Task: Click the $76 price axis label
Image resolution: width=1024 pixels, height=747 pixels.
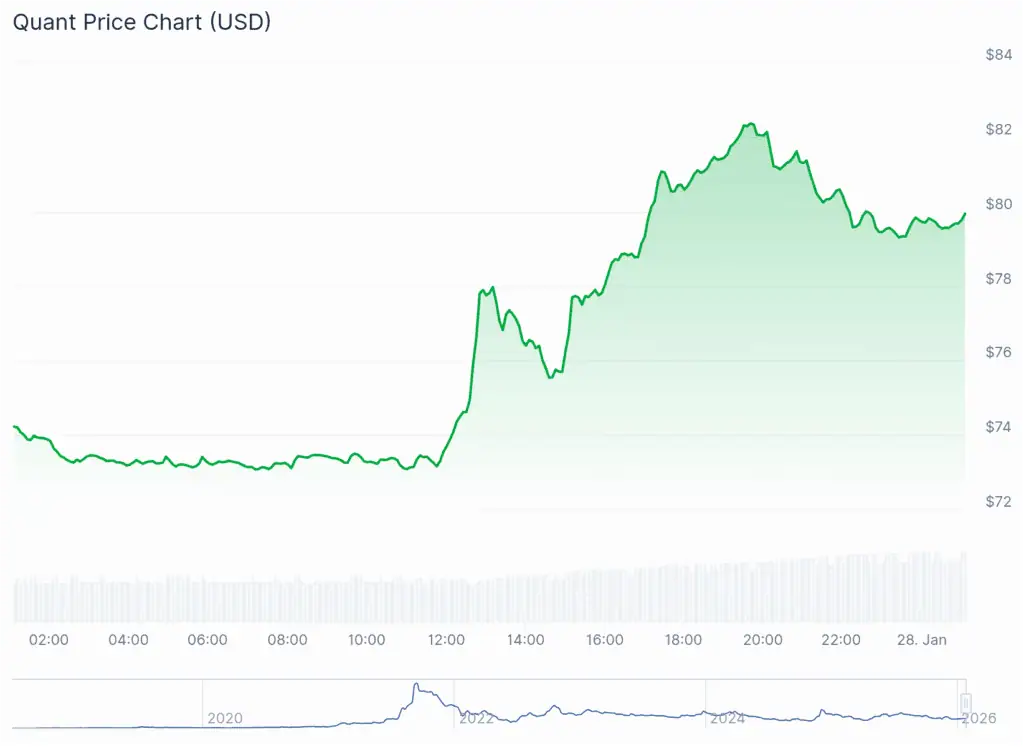Action: (998, 352)
